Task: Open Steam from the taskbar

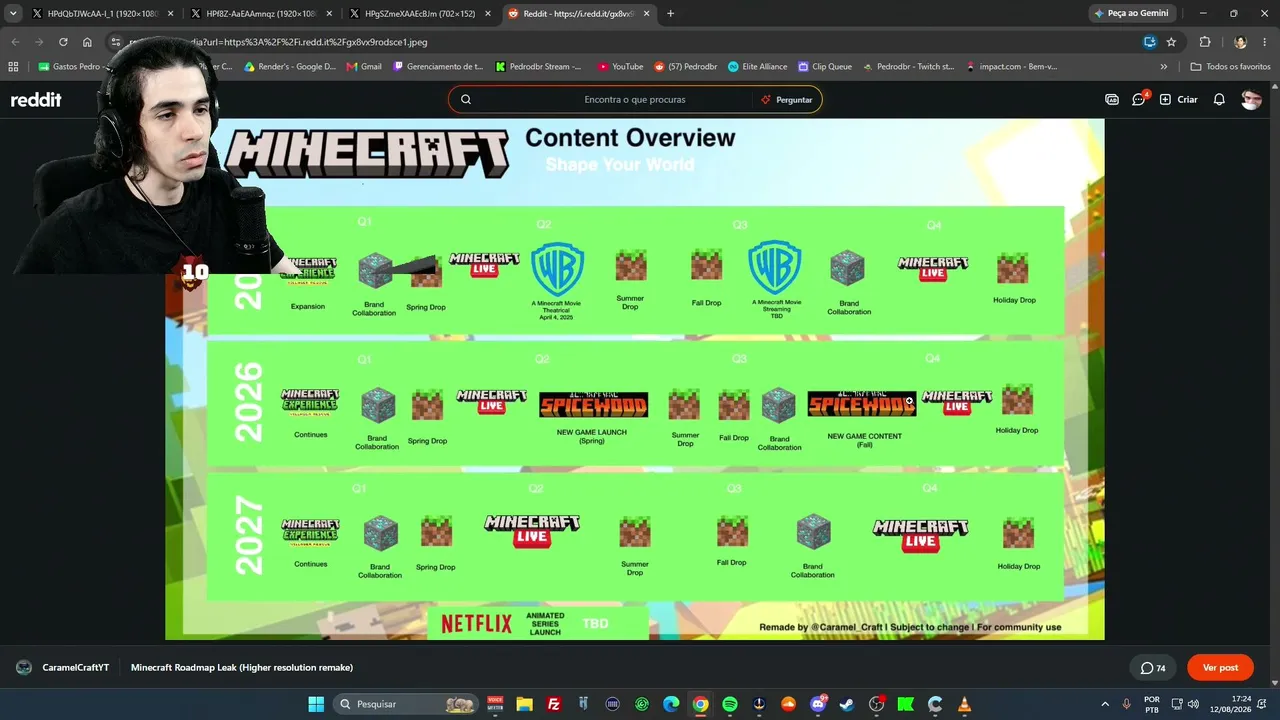Action: point(848,704)
